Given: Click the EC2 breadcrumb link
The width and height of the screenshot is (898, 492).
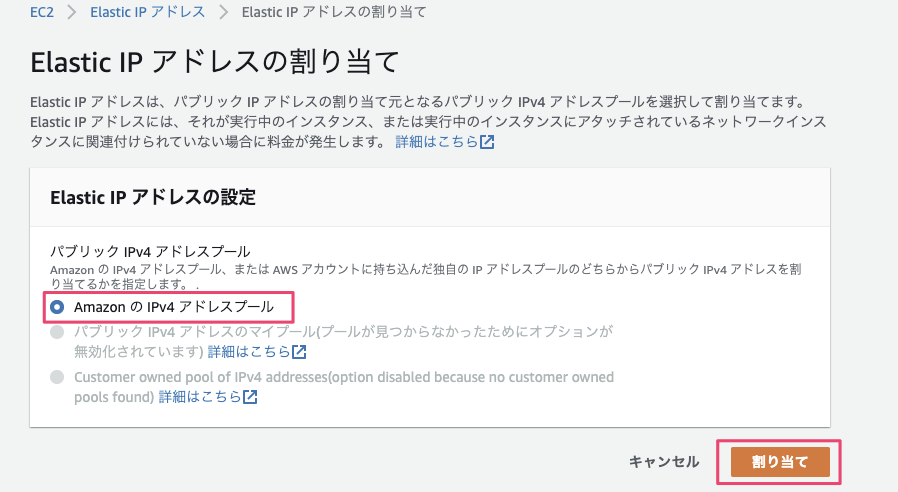Looking at the screenshot, I should pos(43,13).
